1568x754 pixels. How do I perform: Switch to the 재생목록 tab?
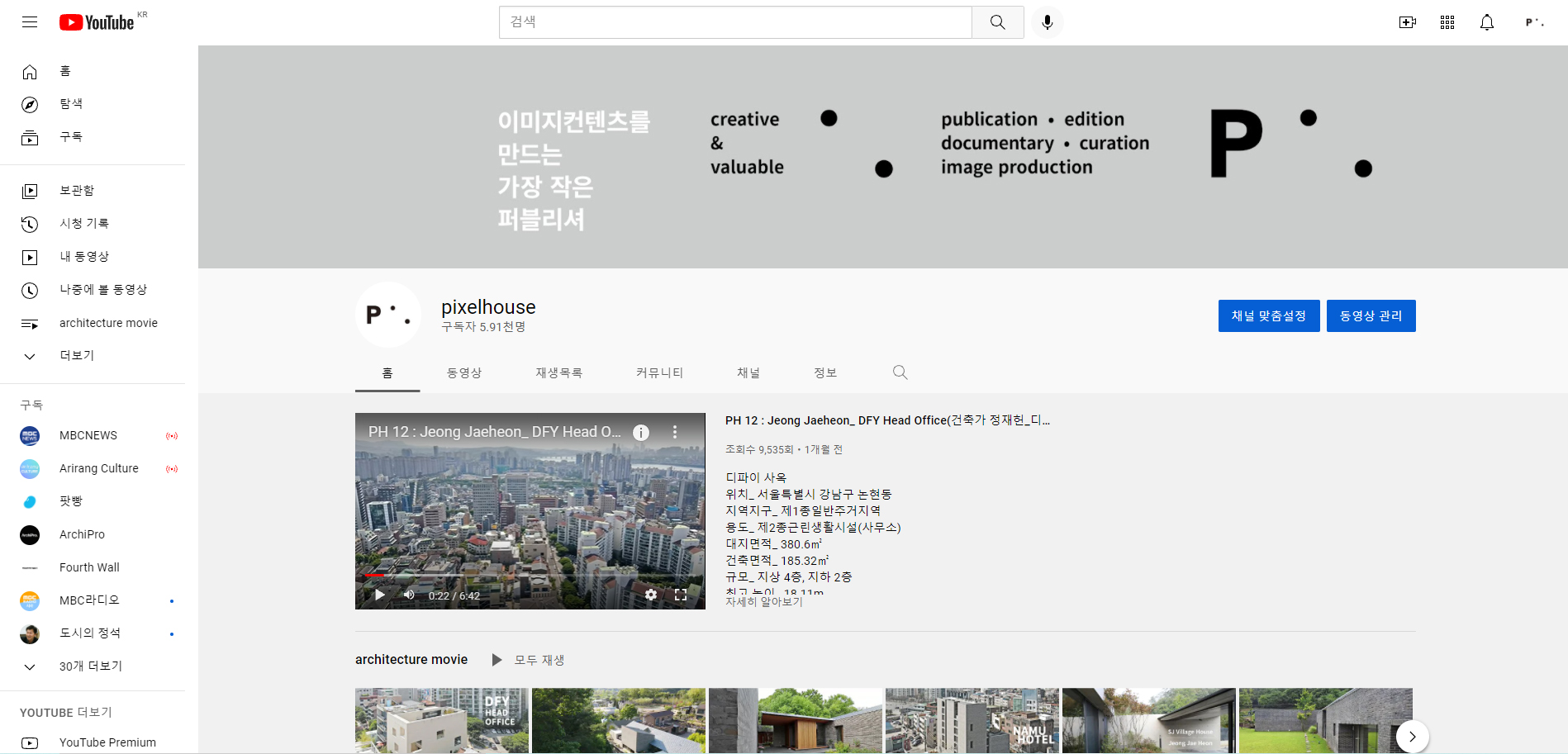559,372
